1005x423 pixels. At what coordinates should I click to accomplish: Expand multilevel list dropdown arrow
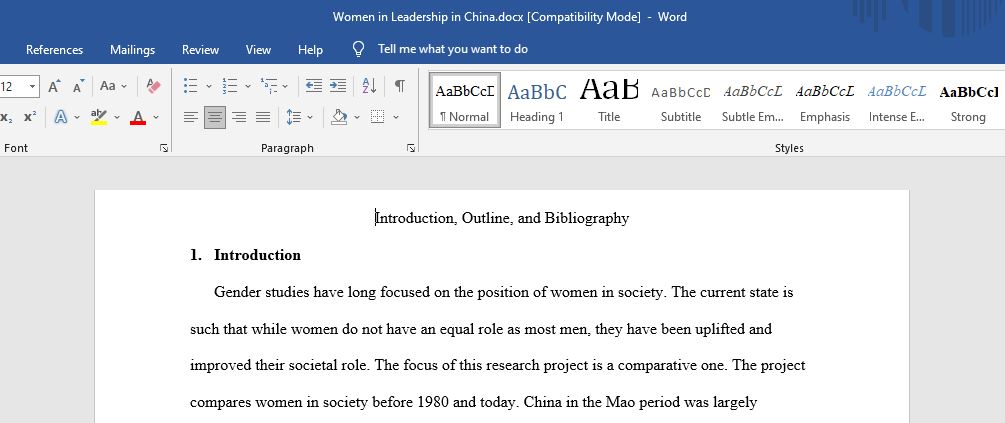pyautogui.click(x=285, y=86)
